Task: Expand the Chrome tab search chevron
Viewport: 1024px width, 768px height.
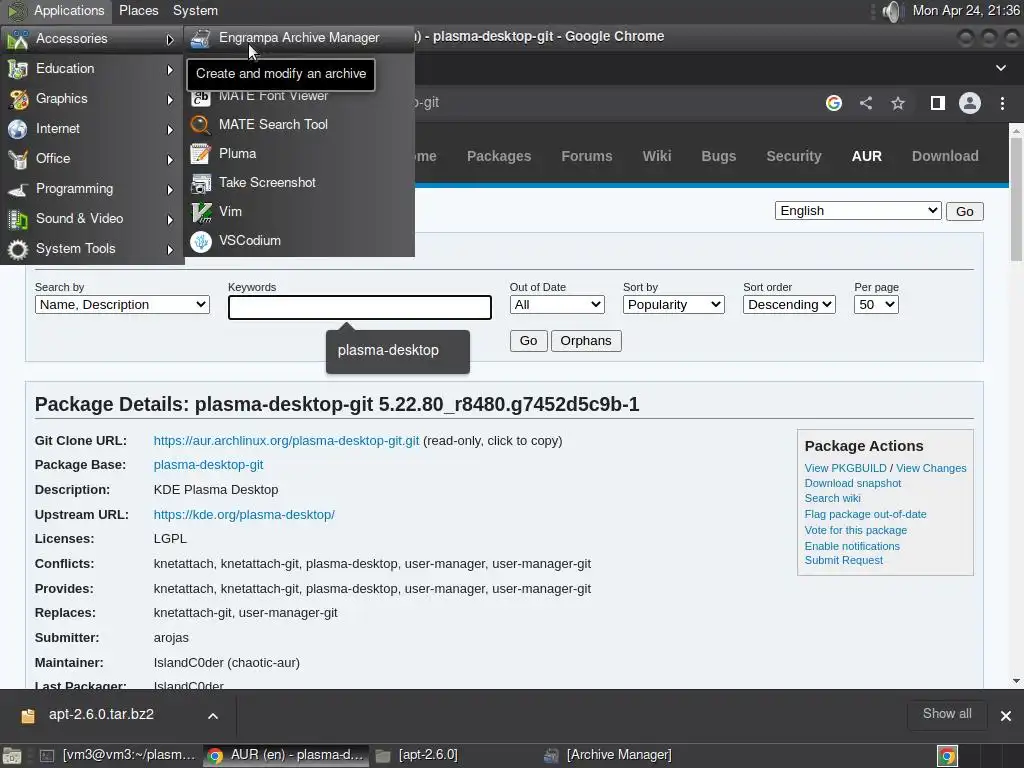Action: [1000, 68]
